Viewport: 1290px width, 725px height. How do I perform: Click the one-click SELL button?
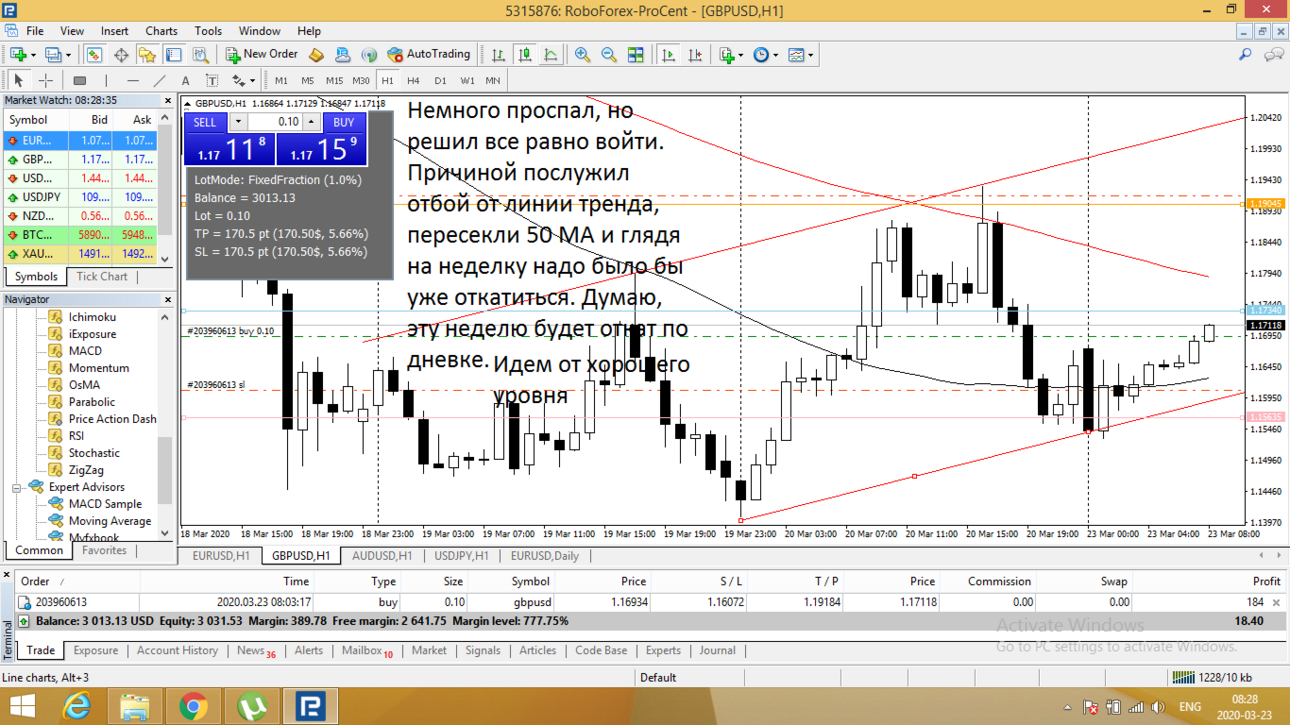click(204, 122)
